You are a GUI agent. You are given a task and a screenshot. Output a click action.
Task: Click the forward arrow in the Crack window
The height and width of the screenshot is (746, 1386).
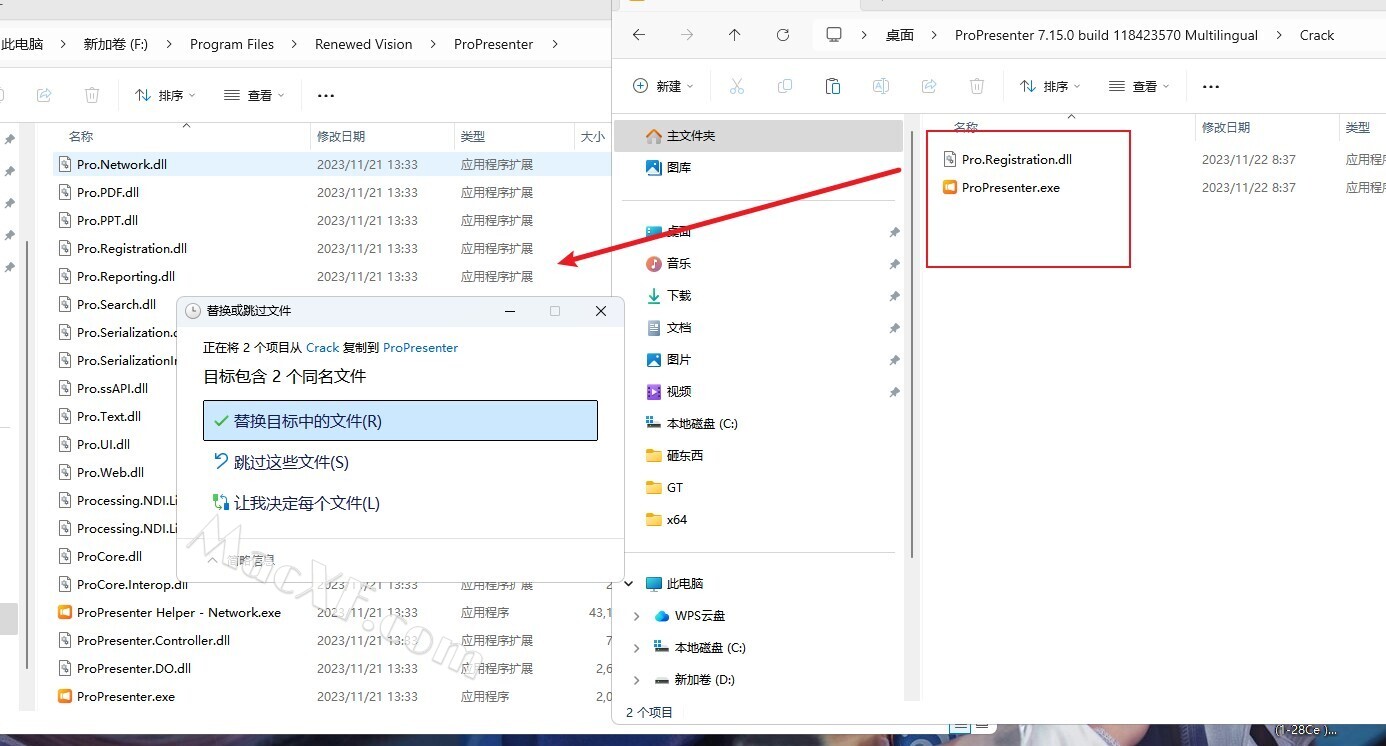687,35
